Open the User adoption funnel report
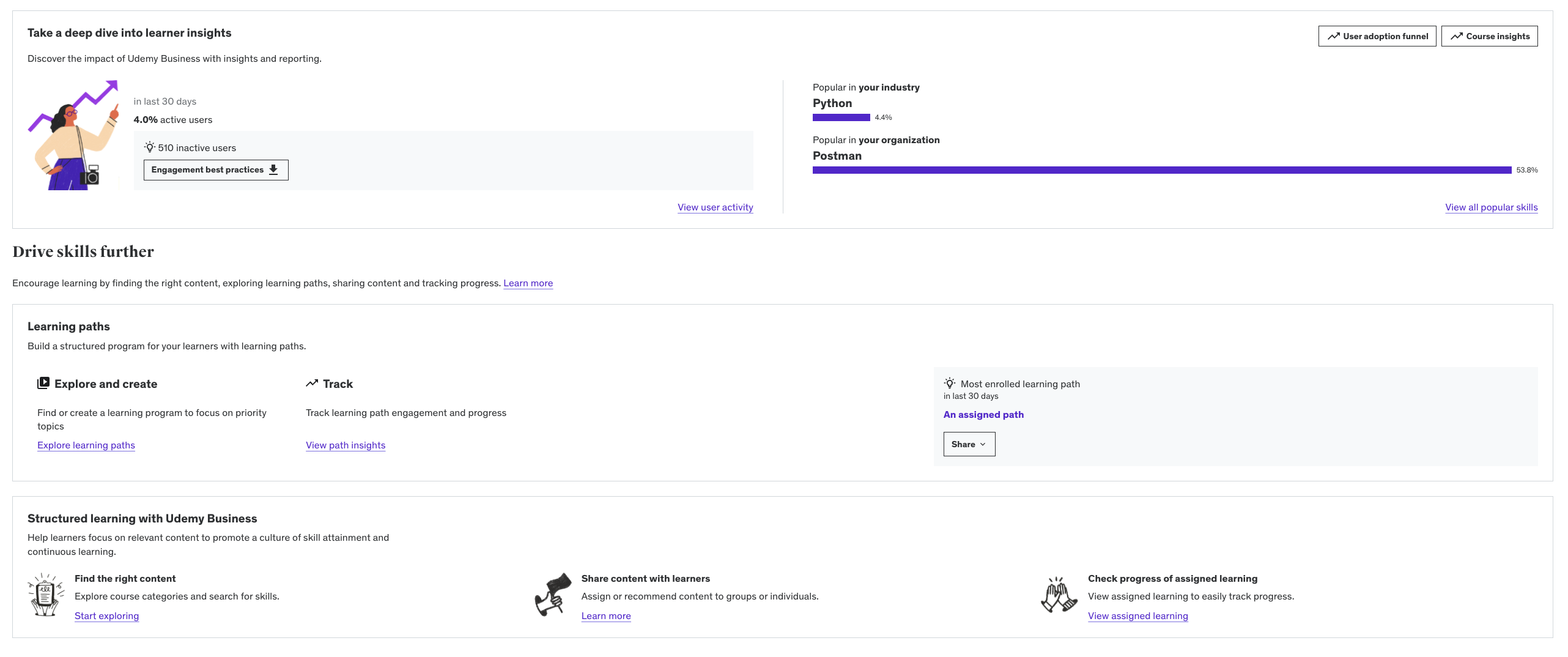Screen dimensions: 1568x657 point(1377,36)
